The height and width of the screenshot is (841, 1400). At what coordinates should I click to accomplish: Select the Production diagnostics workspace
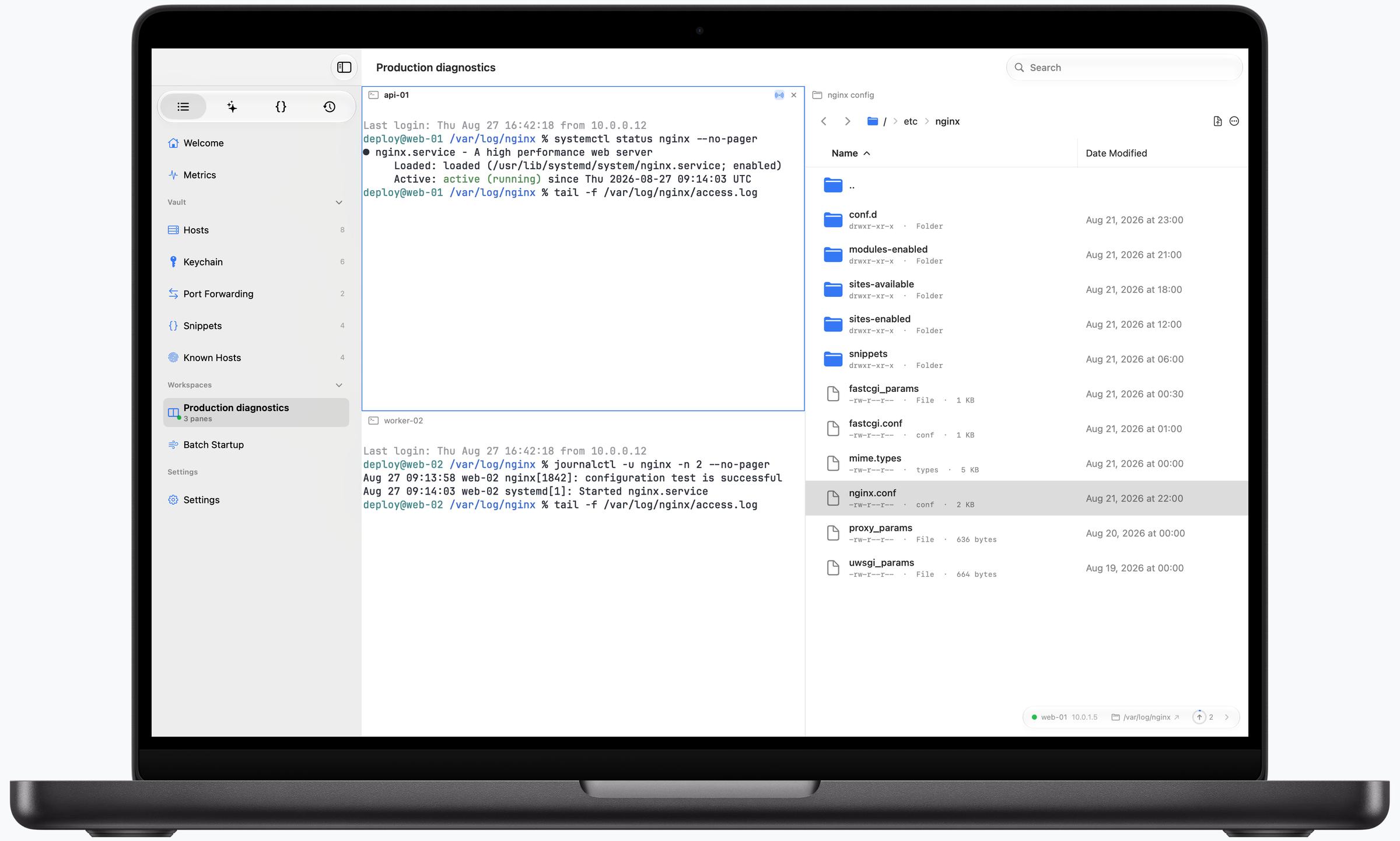coord(256,412)
